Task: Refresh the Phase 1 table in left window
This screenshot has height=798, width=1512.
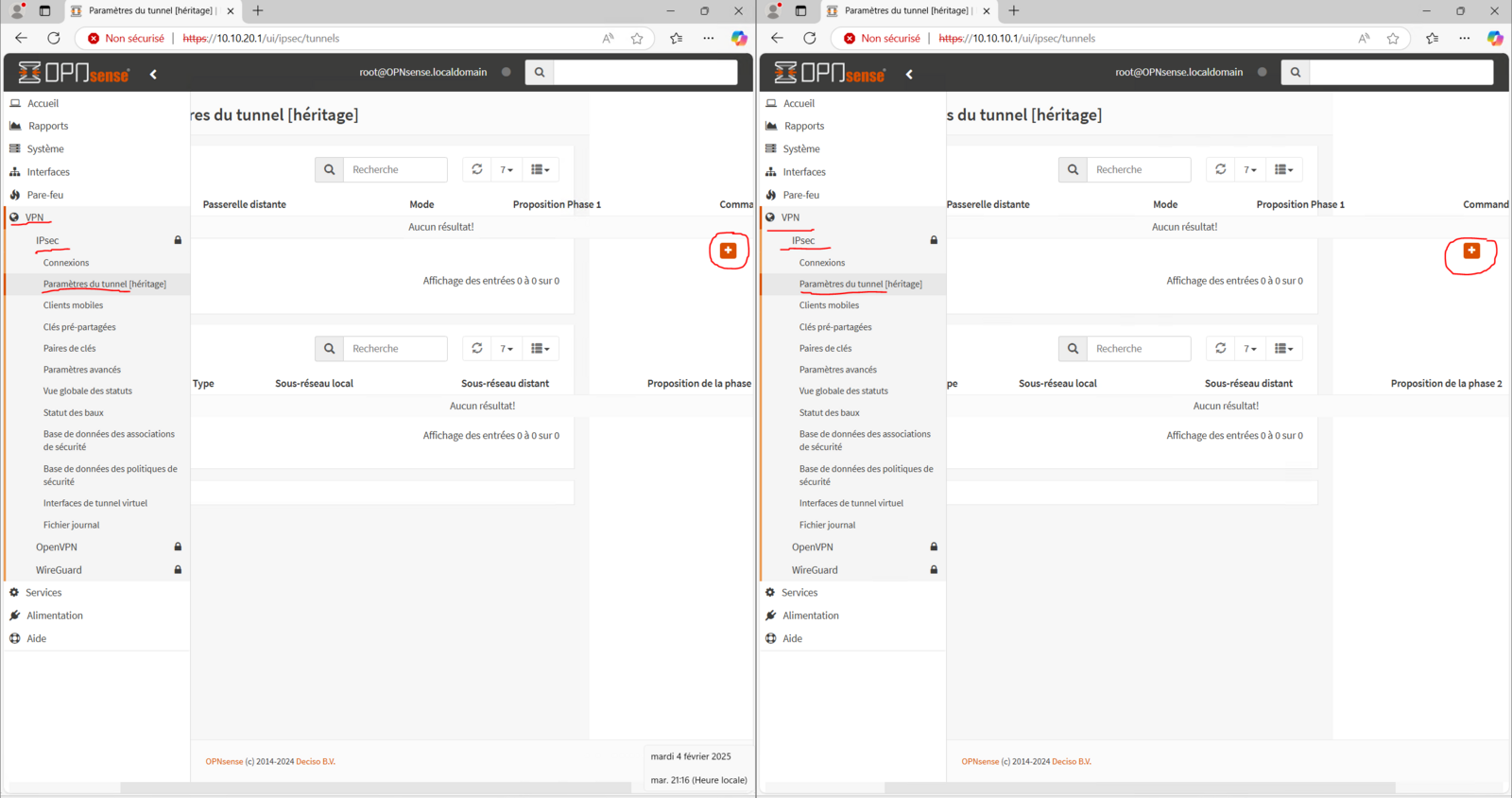Action: 477,169
